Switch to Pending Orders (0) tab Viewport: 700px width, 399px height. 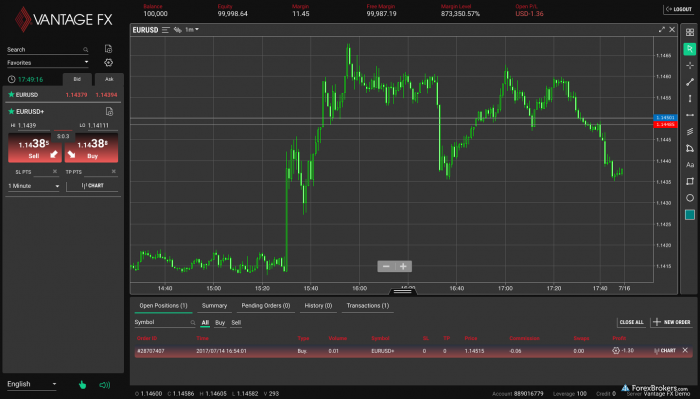(266, 306)
